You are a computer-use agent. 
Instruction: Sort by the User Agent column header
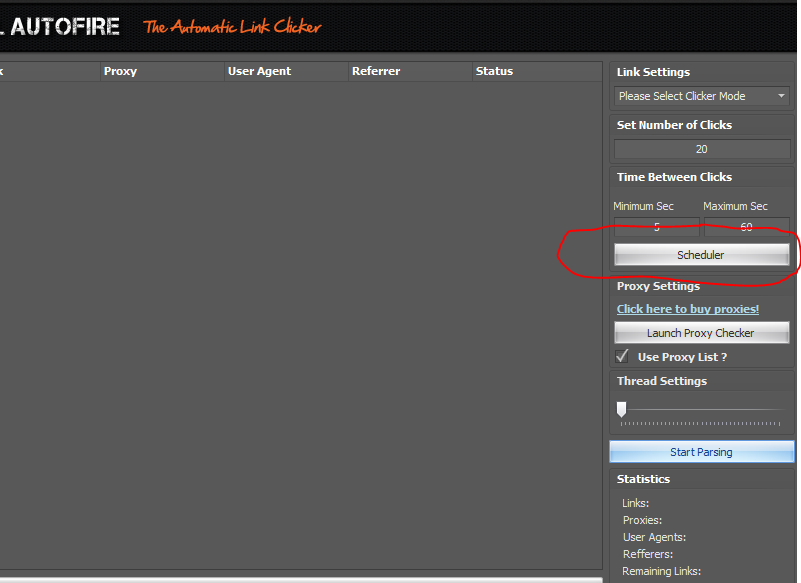pyautogui.click(x=286, y=71)
